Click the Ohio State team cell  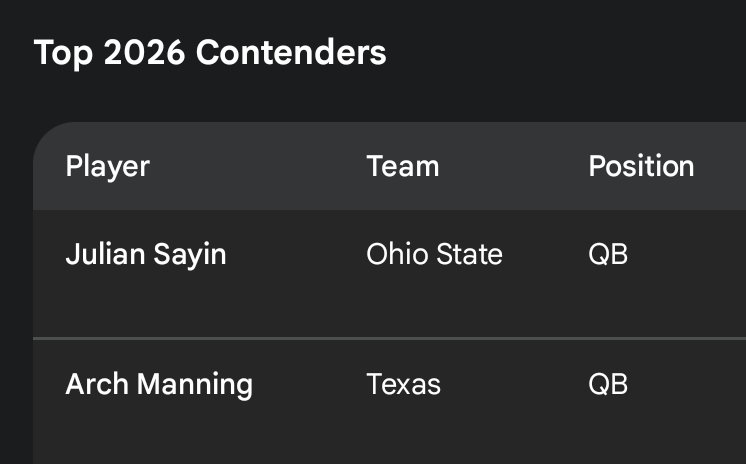[434, 255]
